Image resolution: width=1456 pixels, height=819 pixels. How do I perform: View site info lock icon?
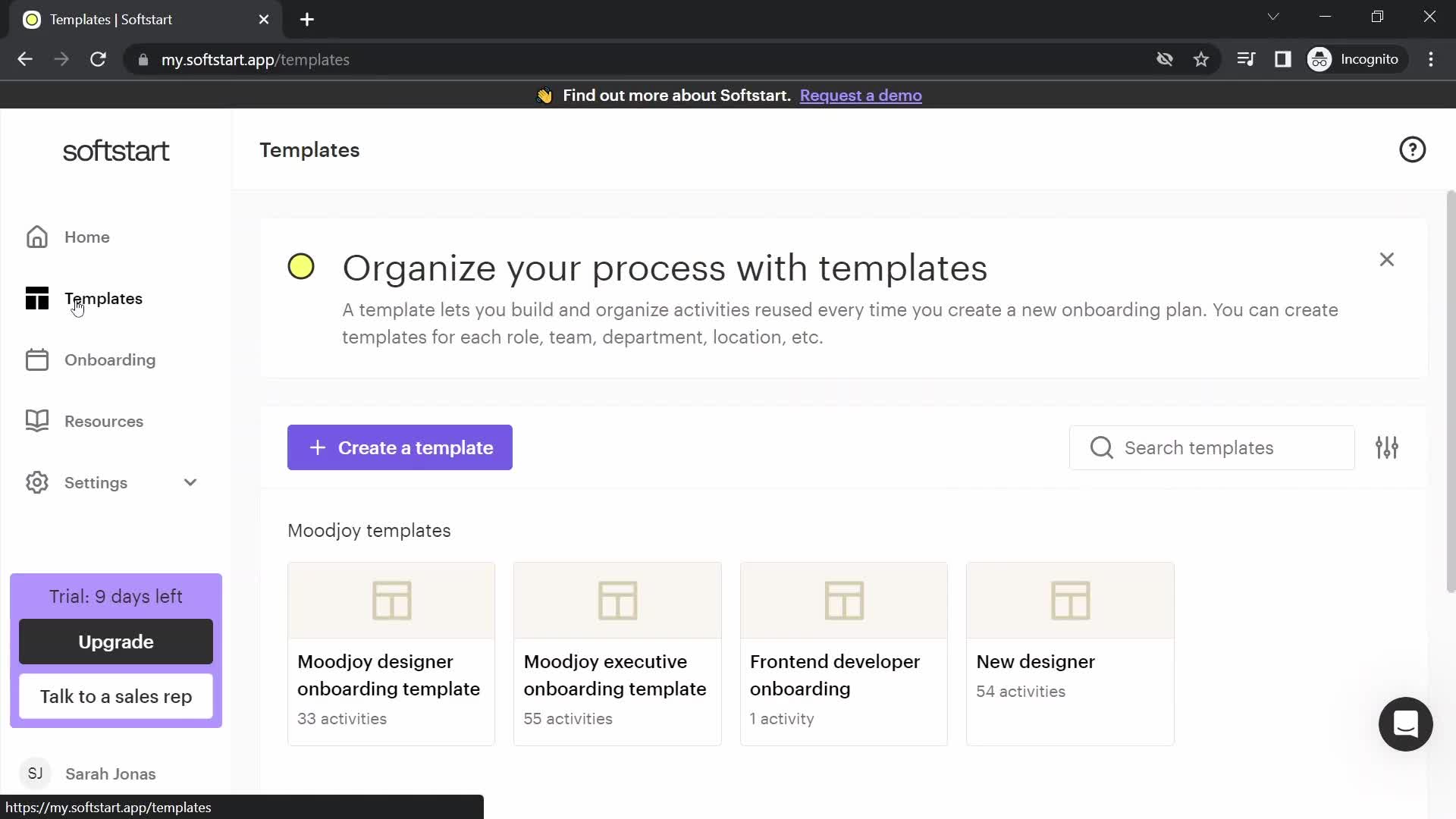(143, 60)
